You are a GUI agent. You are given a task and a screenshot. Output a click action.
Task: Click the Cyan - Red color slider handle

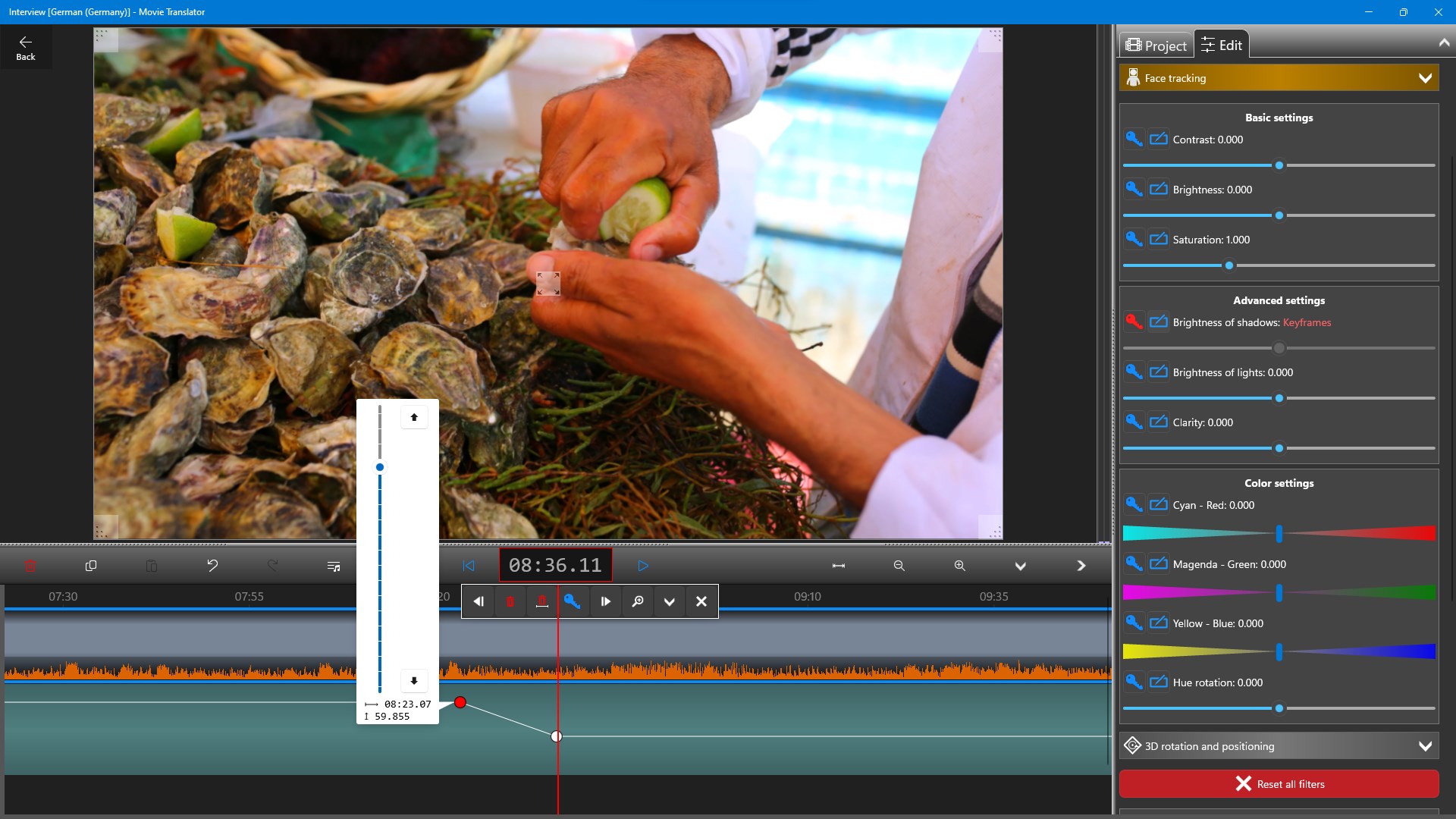1279,534
